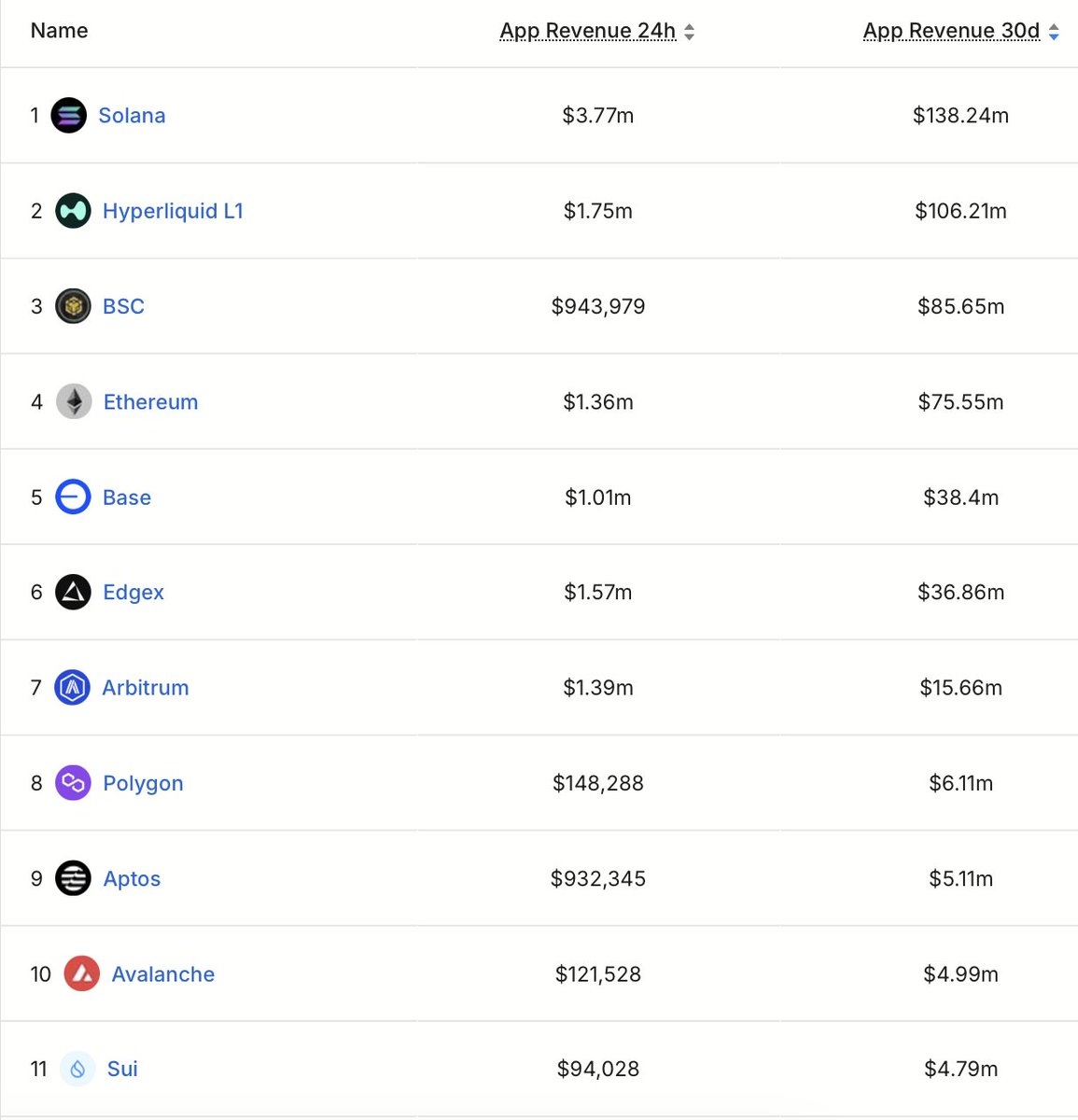The width and height of the screenshot is (1078, 1120).
Task: Click the Solana chain logo icon
Action: [68, 116]
